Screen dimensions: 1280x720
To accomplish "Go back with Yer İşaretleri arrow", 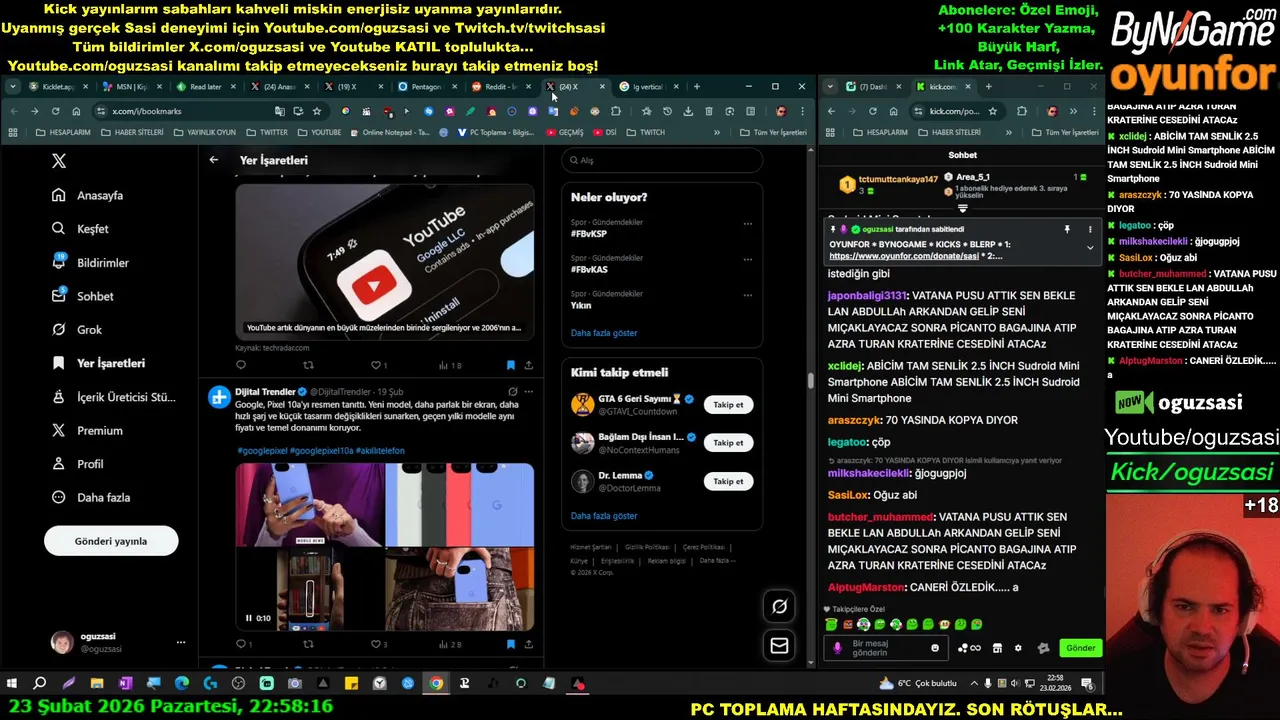I will point(213,160).
